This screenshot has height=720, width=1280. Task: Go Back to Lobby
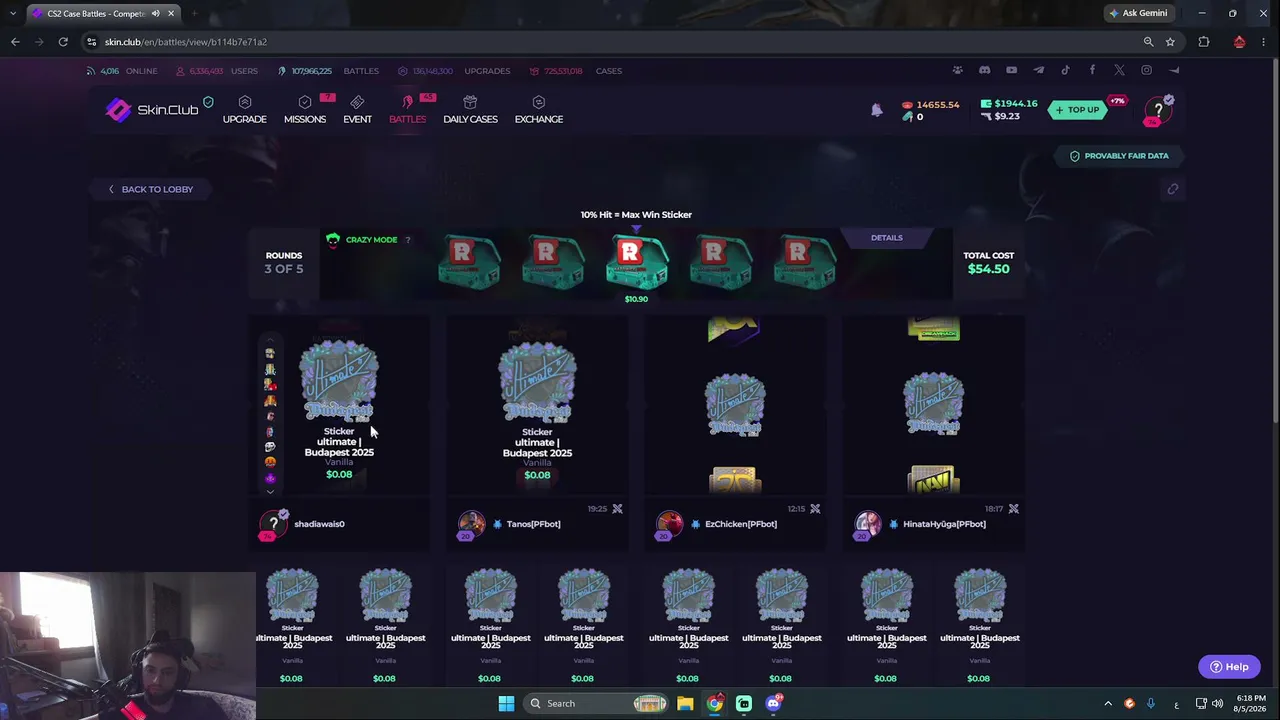click(151, 189)
